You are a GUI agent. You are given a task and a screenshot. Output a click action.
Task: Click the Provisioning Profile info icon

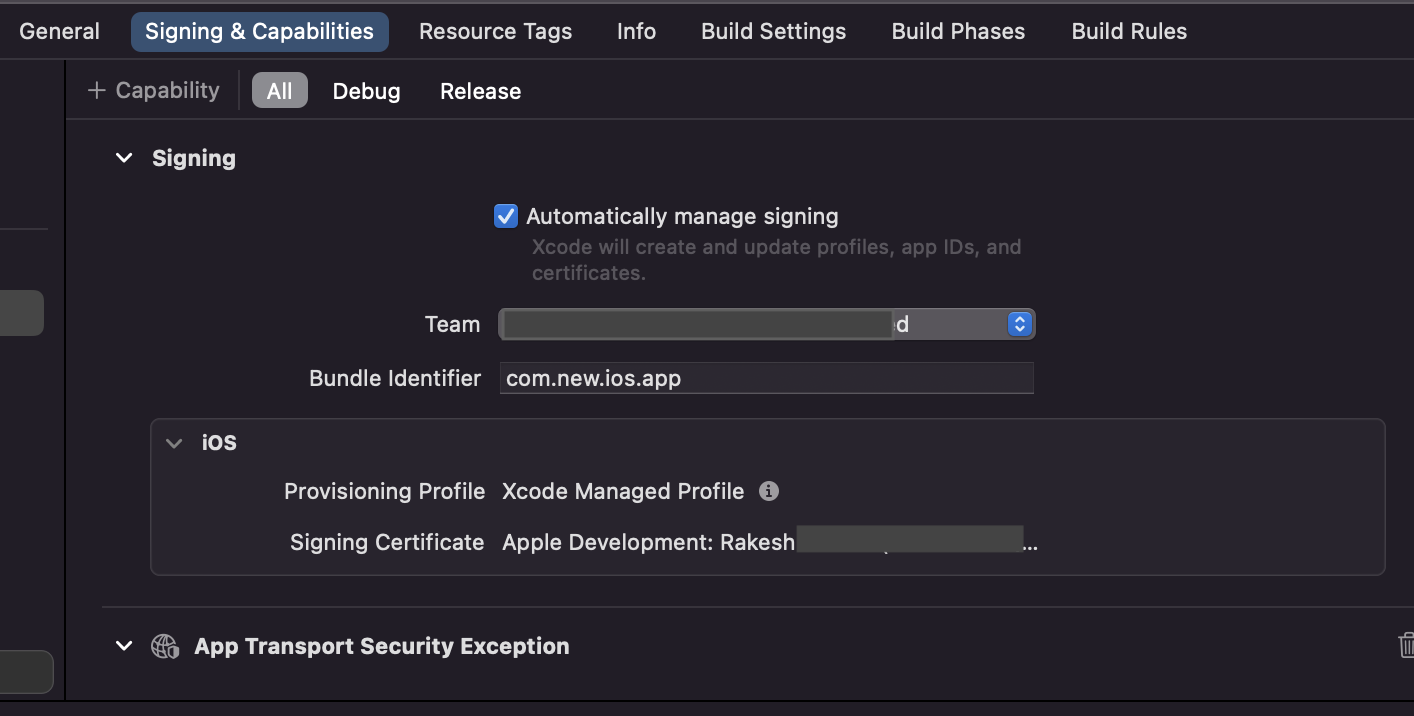pyautogui.click(x=768, y=491)
